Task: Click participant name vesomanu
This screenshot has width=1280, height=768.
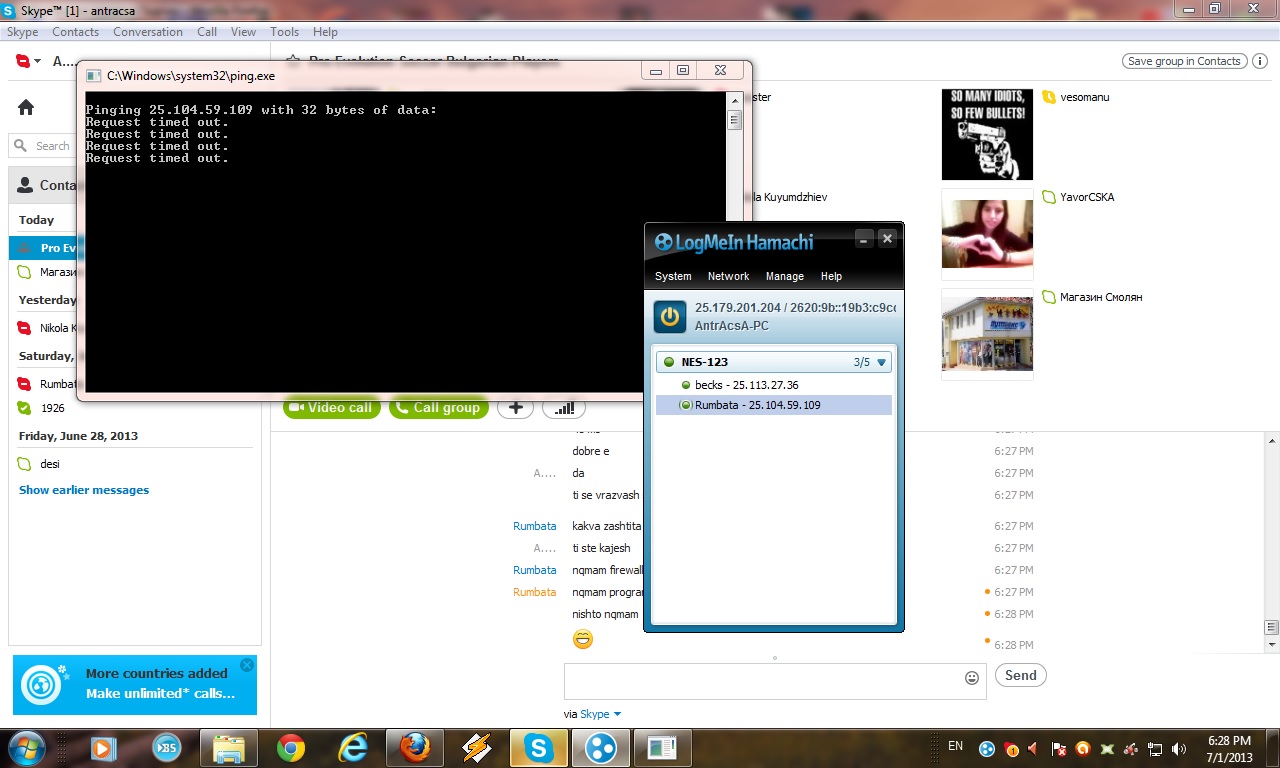Action: (x=1085, y=97)
